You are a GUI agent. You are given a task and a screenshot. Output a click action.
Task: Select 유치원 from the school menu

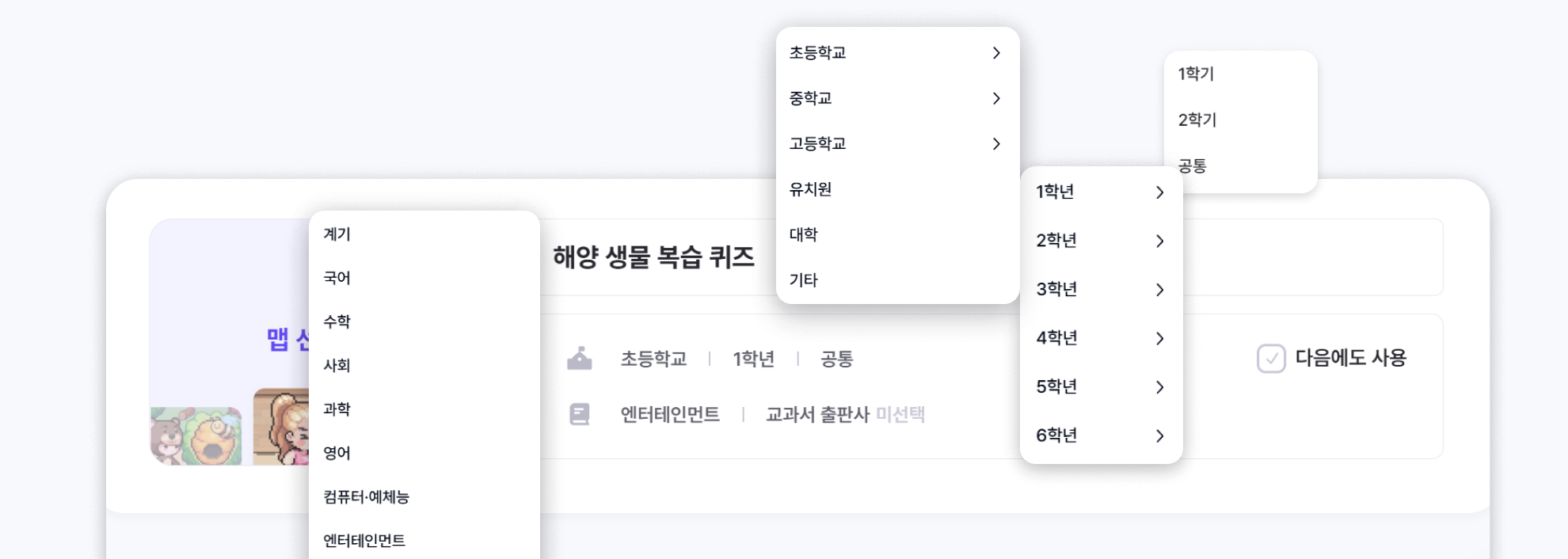click(811, 189)
